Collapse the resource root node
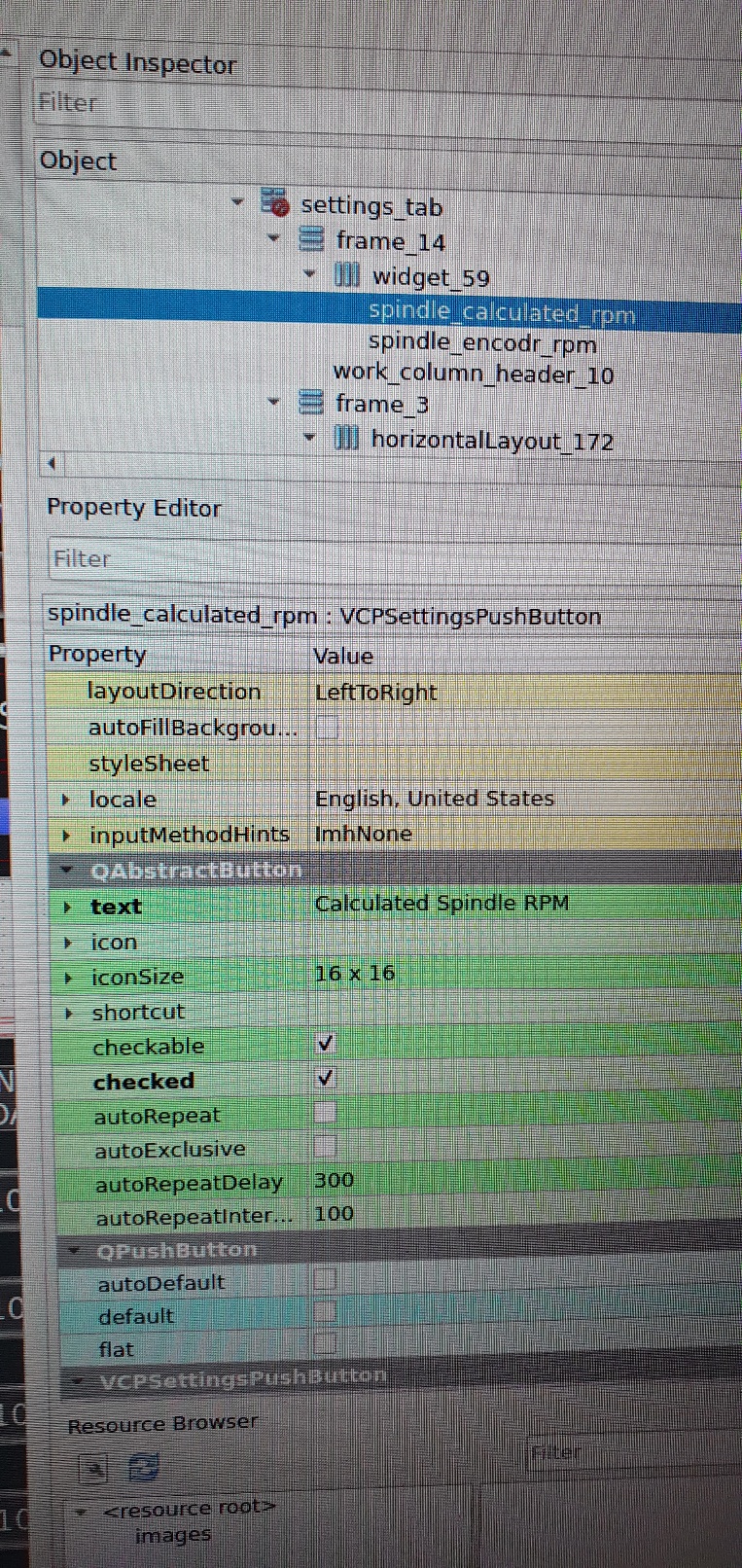The height and width of the screenshot is (1568, 742). point(83,1512)
